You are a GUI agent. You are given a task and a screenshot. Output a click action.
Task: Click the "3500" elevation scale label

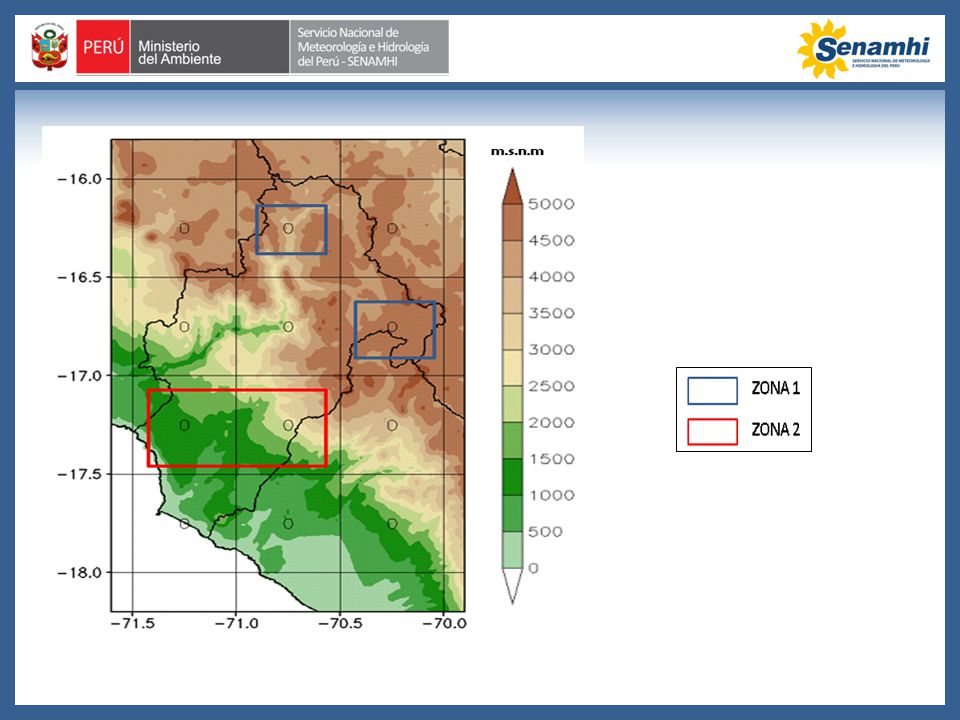click(x=552, y=313)
